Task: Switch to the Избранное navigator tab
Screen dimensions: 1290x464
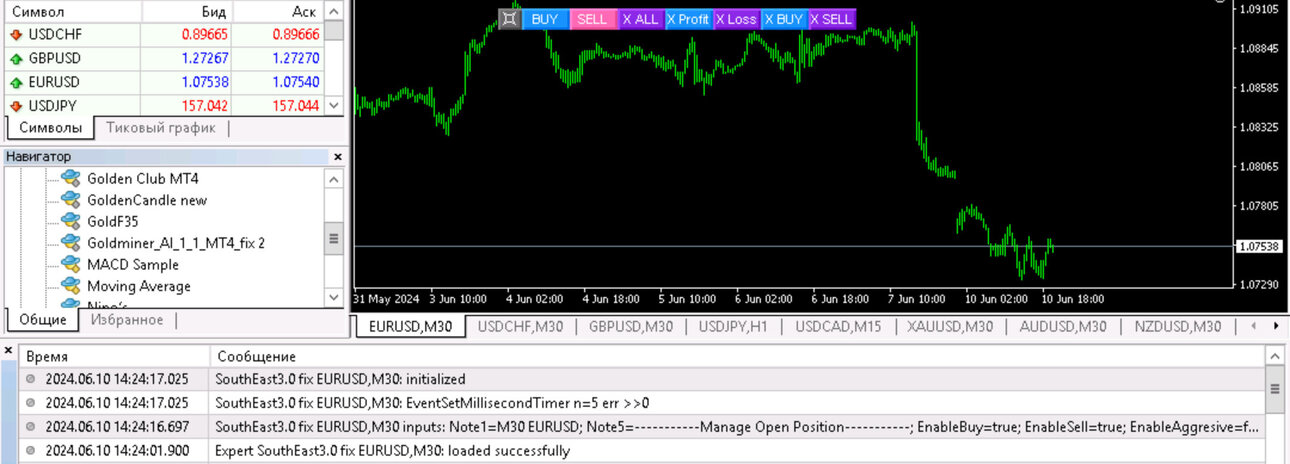Action: 127,320
